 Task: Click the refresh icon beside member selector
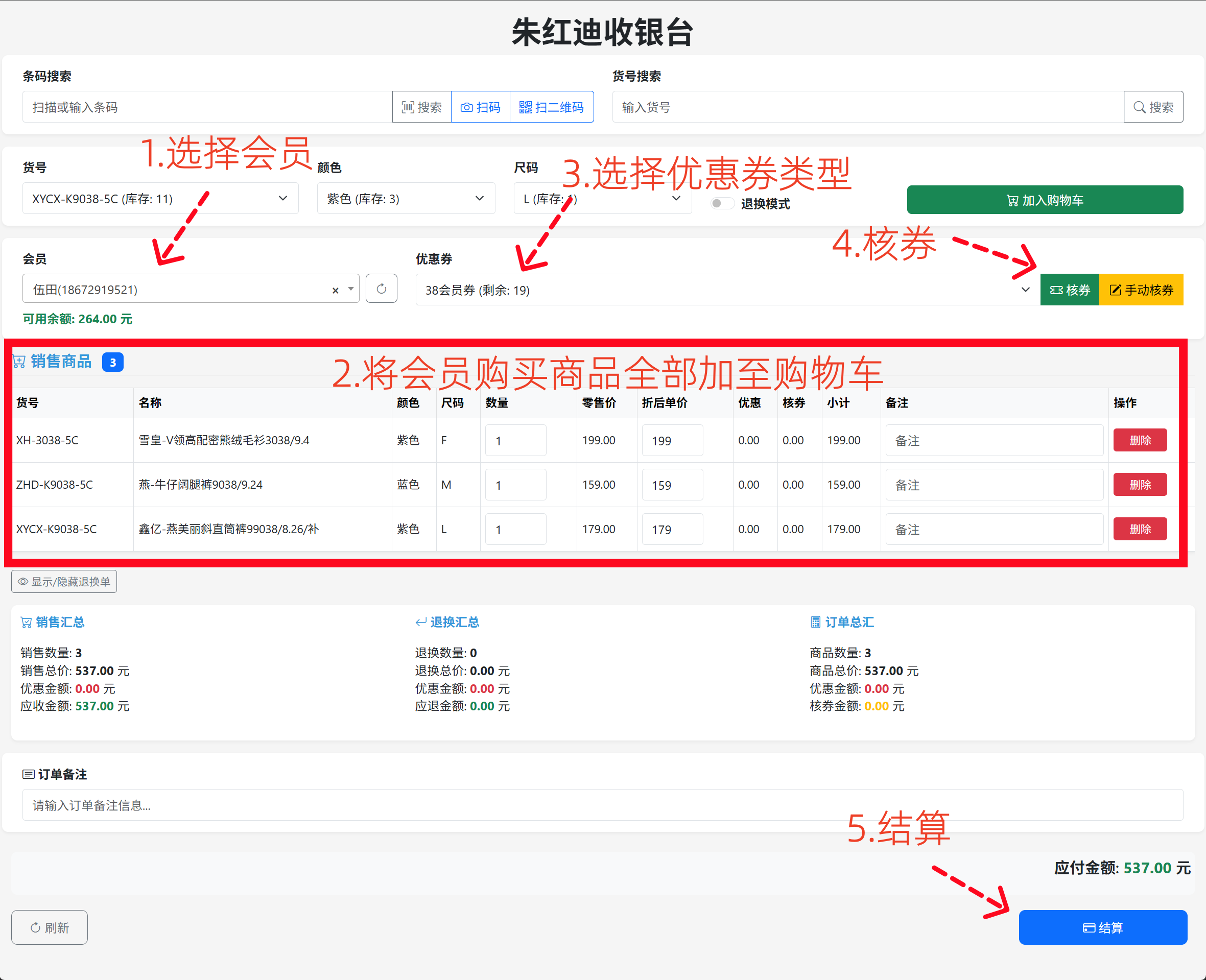(x=381, y=289)
